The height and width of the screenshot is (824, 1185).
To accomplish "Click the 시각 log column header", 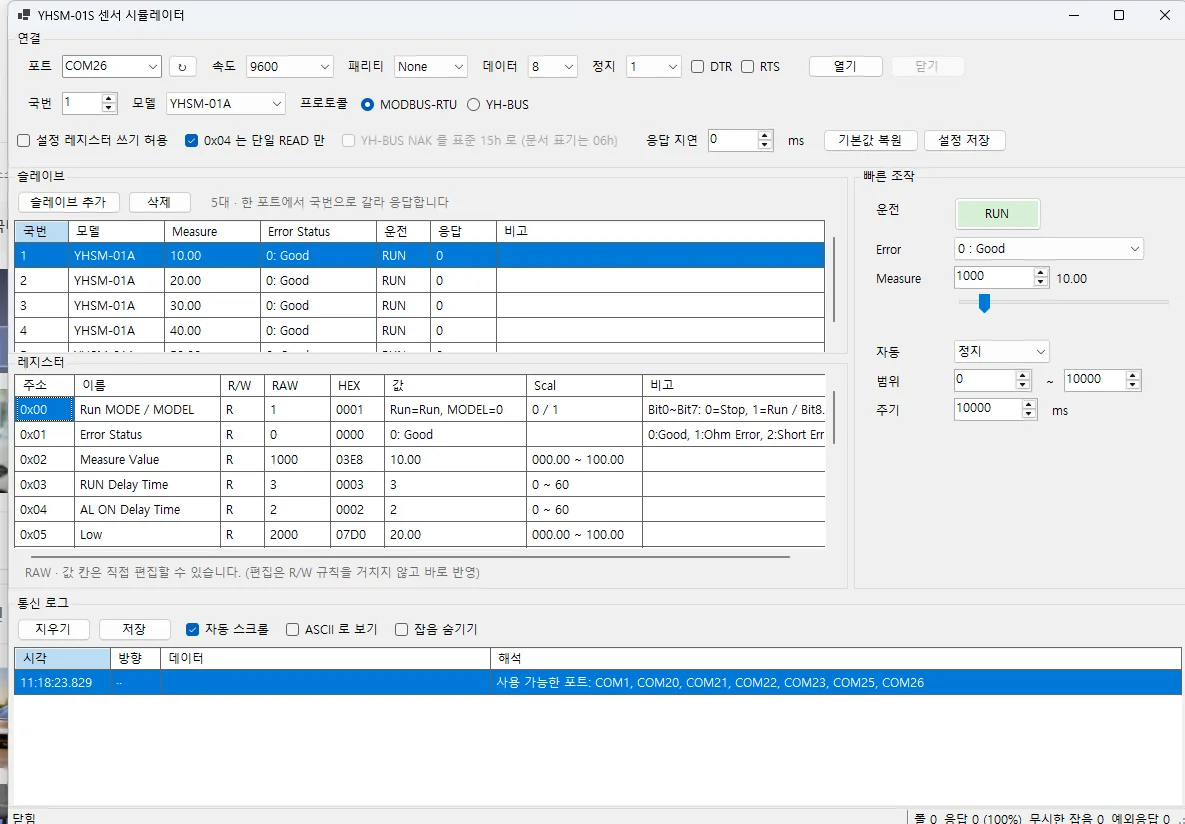I will pyautogui.click(x=62, y=658).
